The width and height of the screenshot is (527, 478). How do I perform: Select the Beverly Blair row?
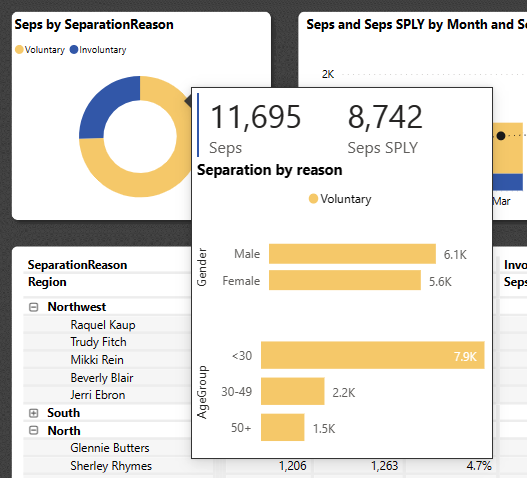click(102, 378)
